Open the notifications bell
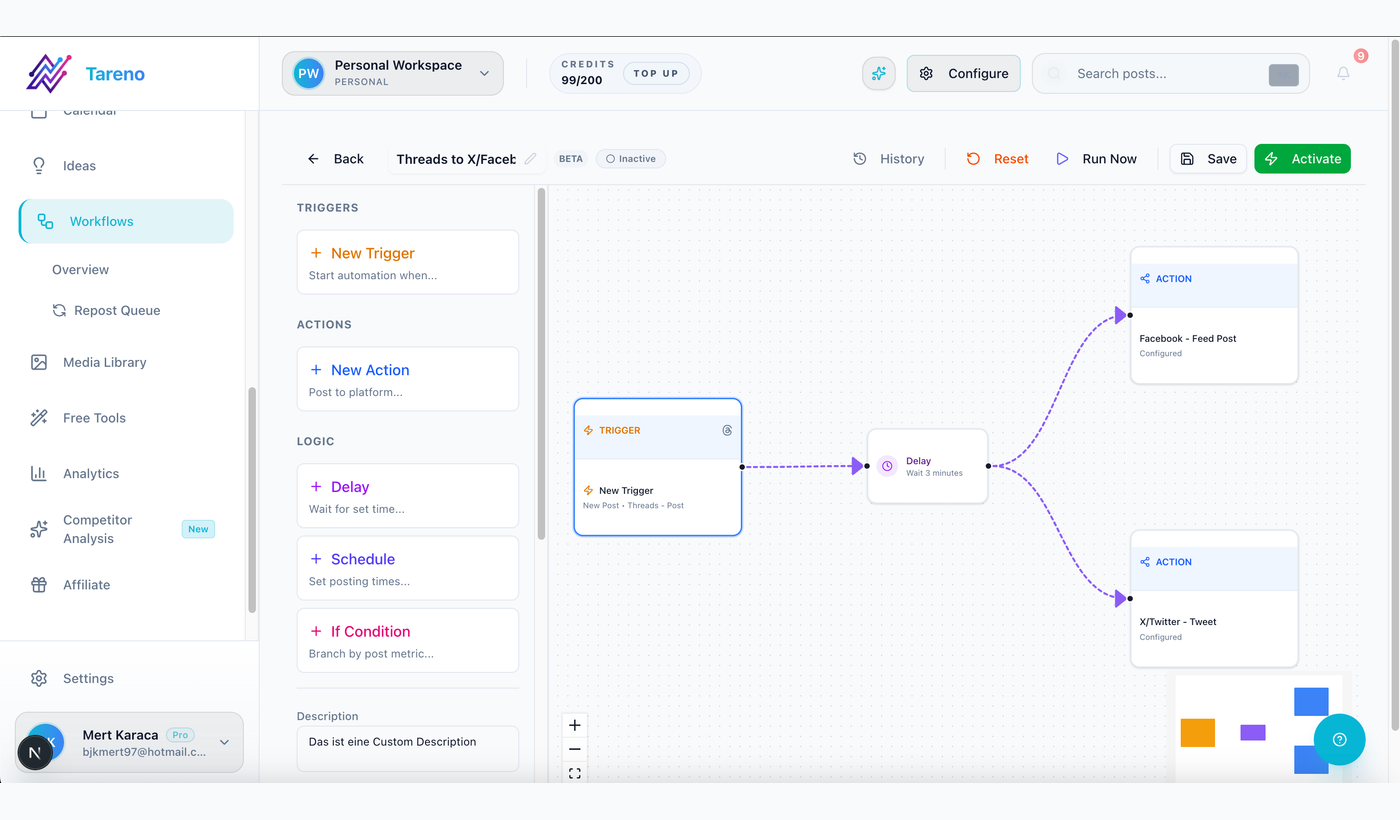 coord(1343,73)
